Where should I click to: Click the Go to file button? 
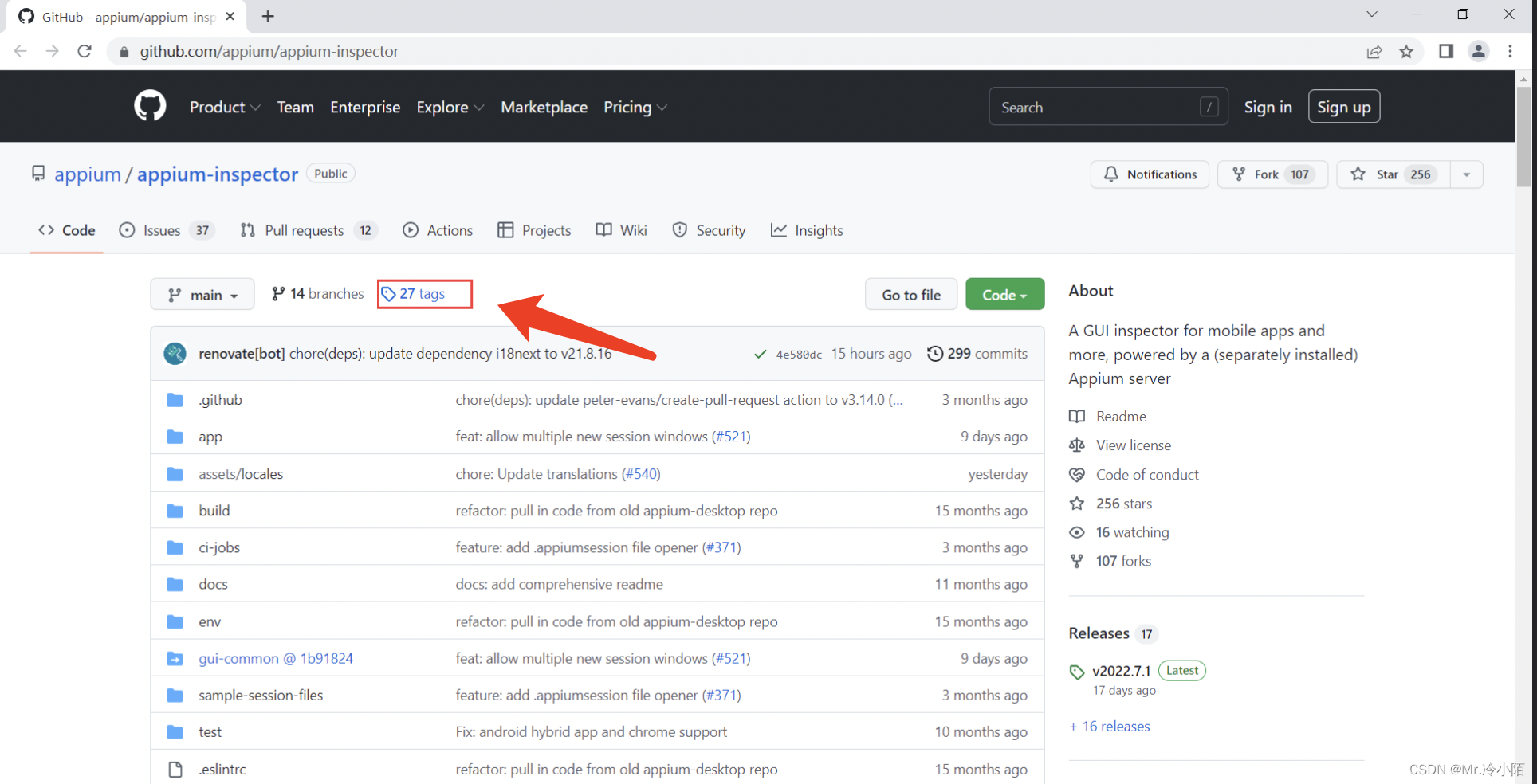pyautogui.click(x=911, y=294)
